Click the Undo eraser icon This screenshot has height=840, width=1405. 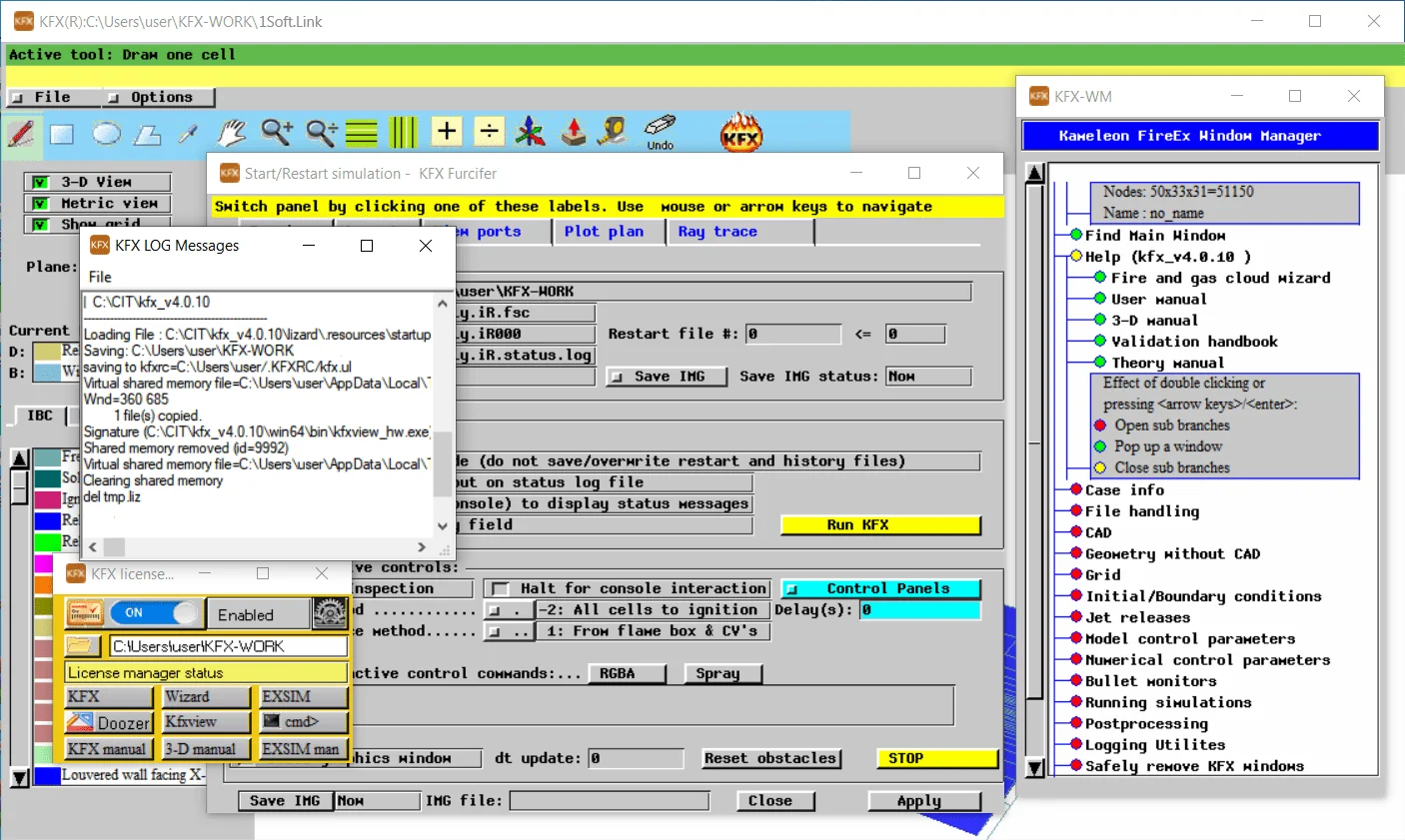[661, 131]
